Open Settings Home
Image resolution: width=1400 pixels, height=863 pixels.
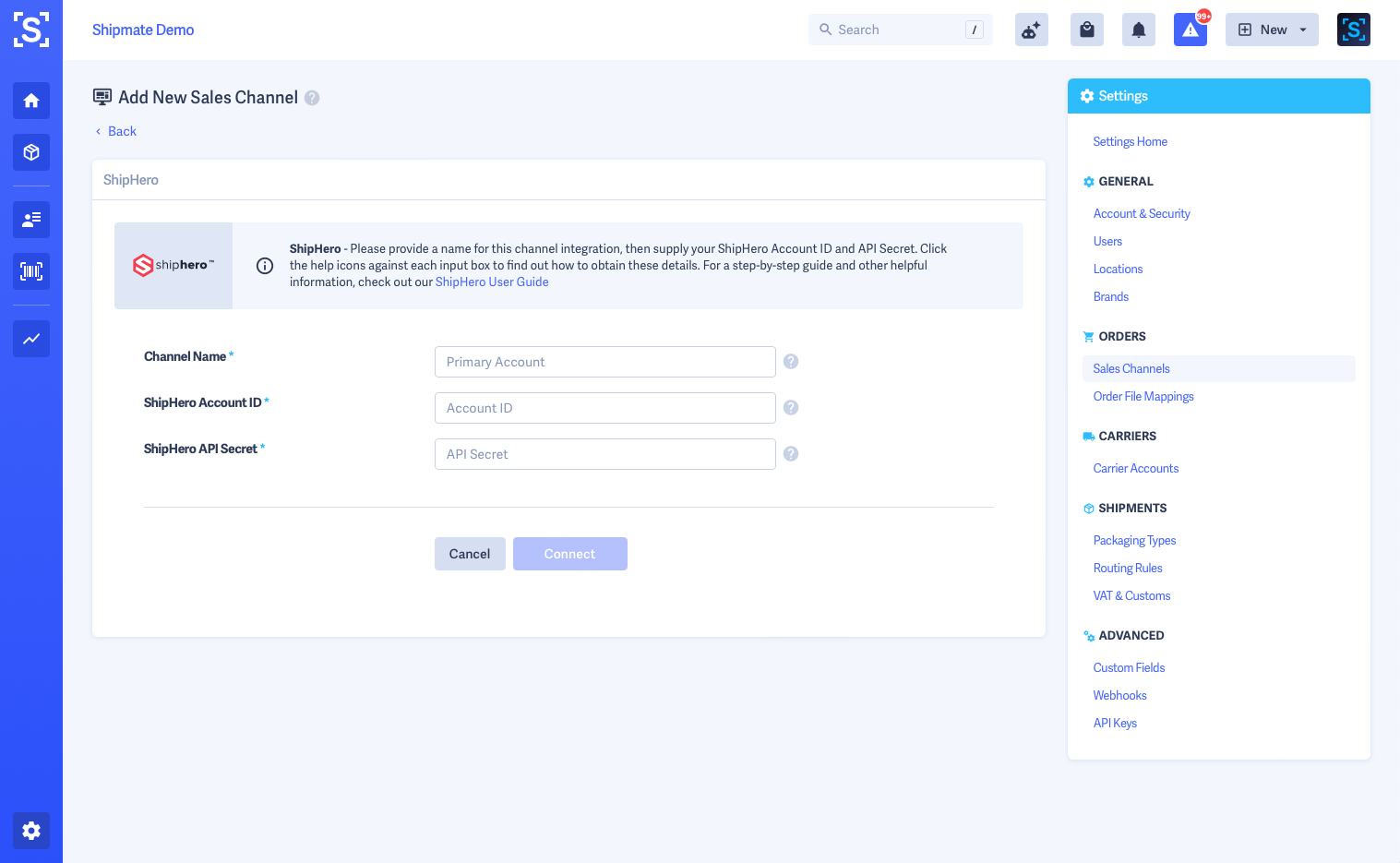click(1131, 141)
